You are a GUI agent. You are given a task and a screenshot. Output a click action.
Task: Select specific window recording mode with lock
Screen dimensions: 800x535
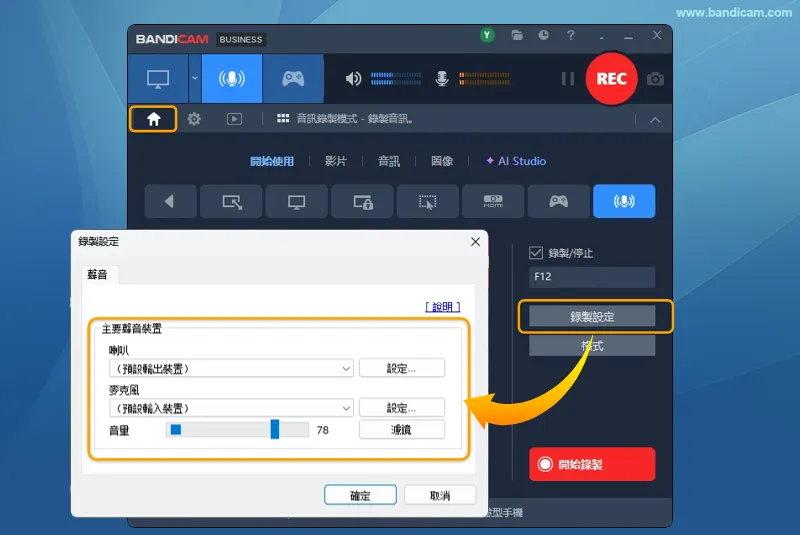tap(362, 201)
